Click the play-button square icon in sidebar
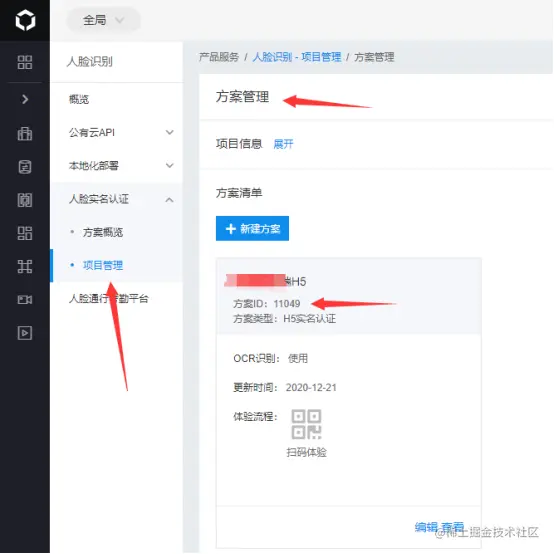This screenshot has width=554, height=554. tap(25, 333)
